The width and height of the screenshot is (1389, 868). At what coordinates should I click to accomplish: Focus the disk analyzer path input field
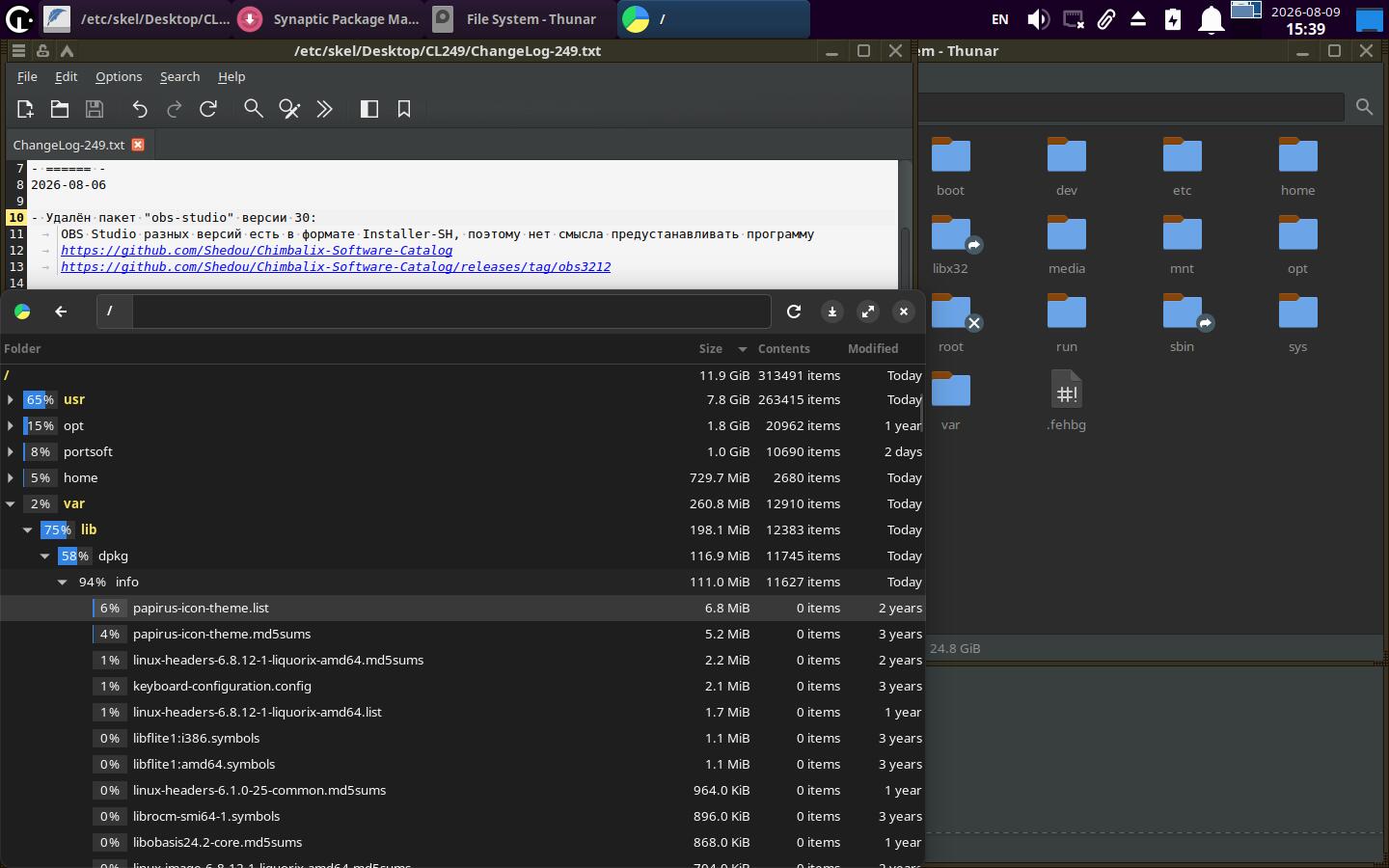[451, 312]
